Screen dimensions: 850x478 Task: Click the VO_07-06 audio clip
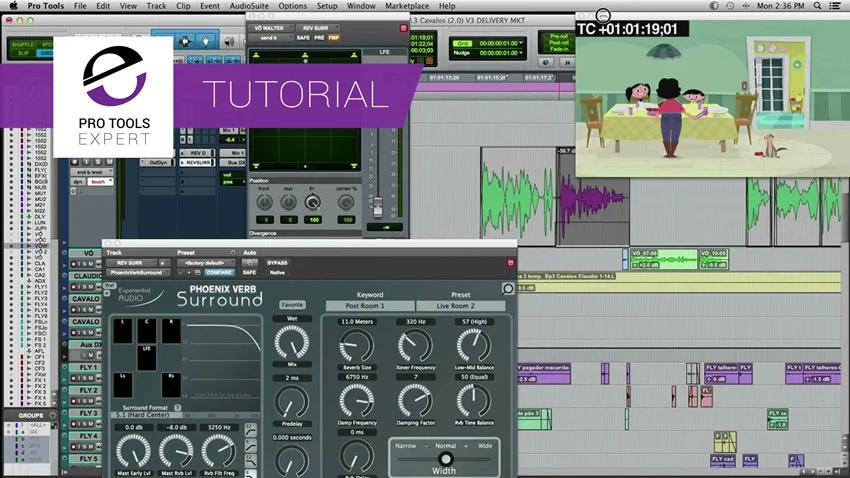(664, 259)
